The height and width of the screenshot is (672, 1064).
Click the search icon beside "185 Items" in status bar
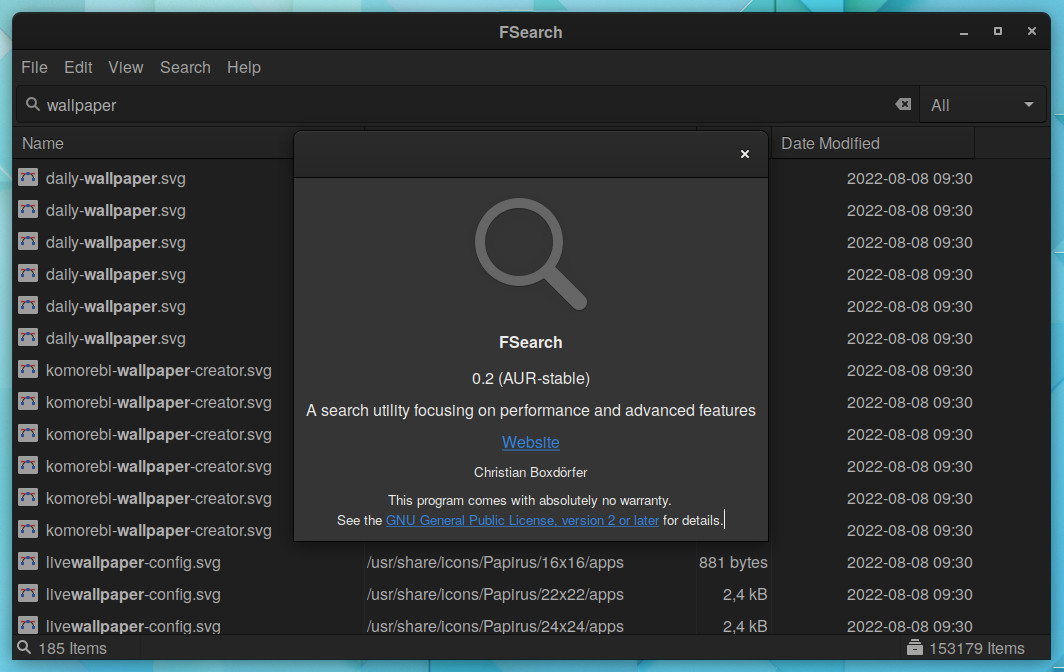(x=24, y=648)
